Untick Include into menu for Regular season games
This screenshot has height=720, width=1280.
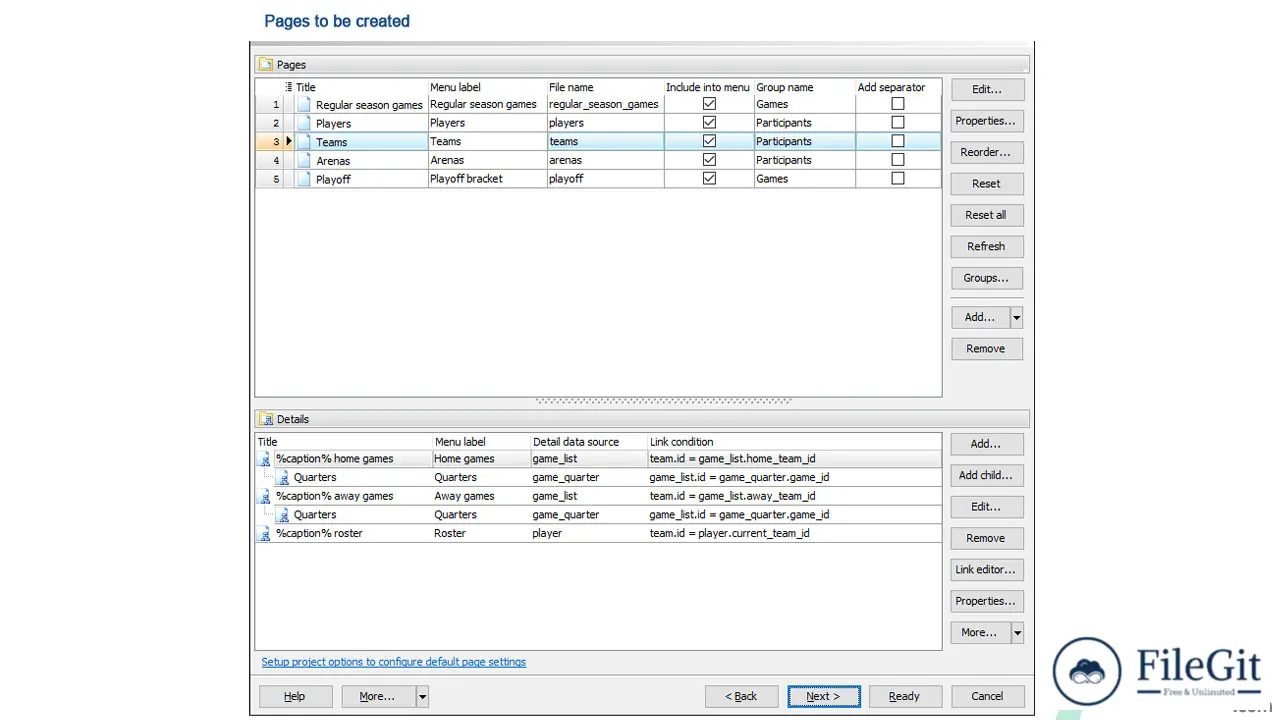(709, 104)
